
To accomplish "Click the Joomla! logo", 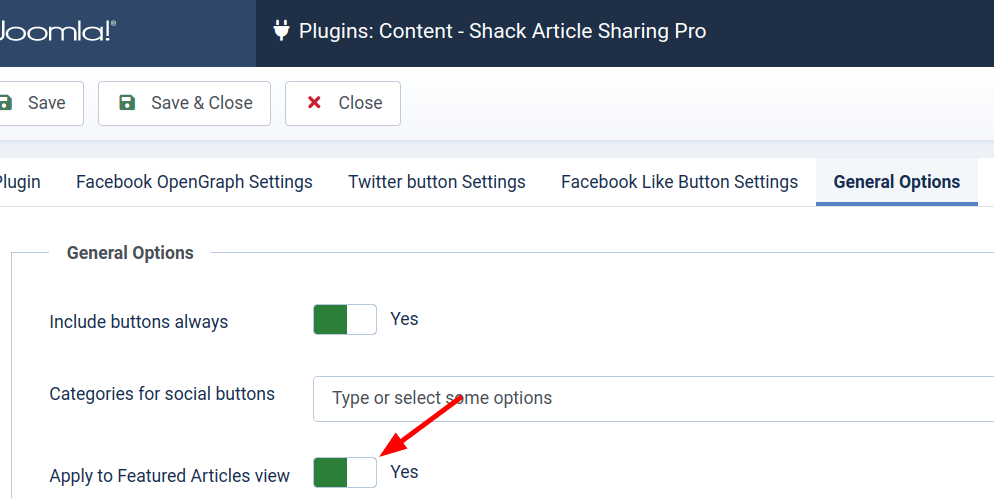I will point(58,31).
